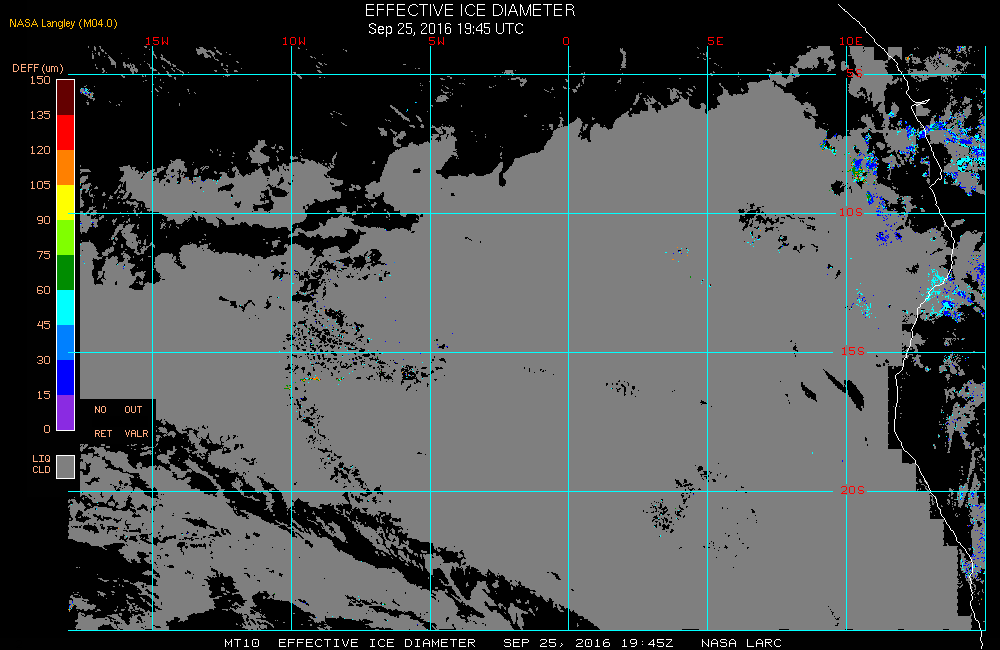Click the MT10 text in the footer
The width and height of the screenshot is (1000, 650).
242,643
